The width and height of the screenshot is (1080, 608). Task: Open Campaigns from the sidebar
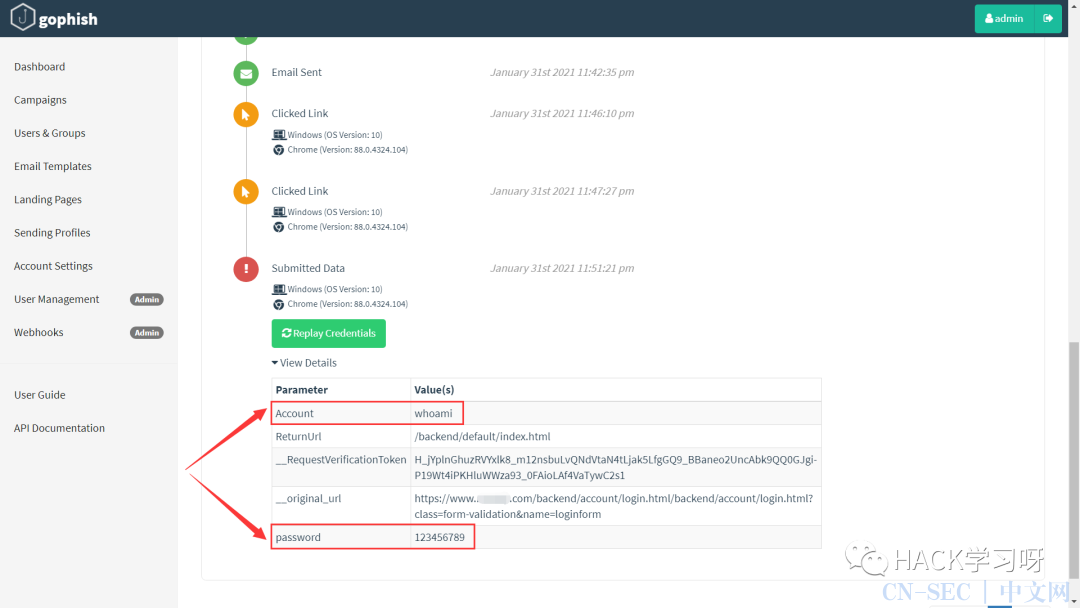(41, 100)
